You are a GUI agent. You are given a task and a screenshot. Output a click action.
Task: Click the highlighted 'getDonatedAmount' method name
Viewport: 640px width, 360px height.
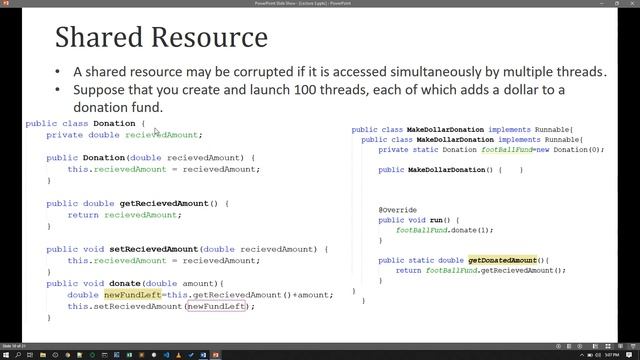tap(502, 260)
